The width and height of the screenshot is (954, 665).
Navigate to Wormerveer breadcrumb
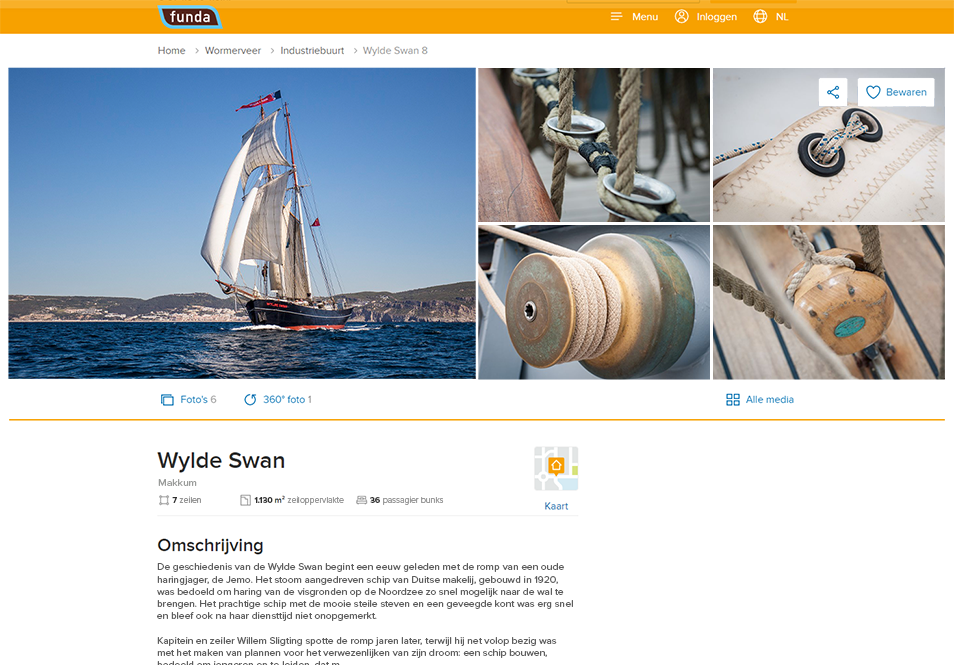point(232,50)
